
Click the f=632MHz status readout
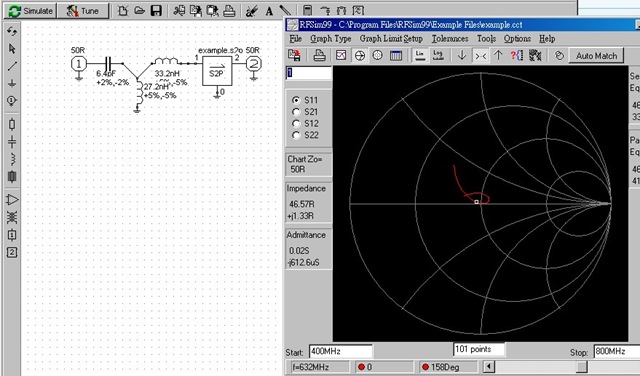pos(319,367)
